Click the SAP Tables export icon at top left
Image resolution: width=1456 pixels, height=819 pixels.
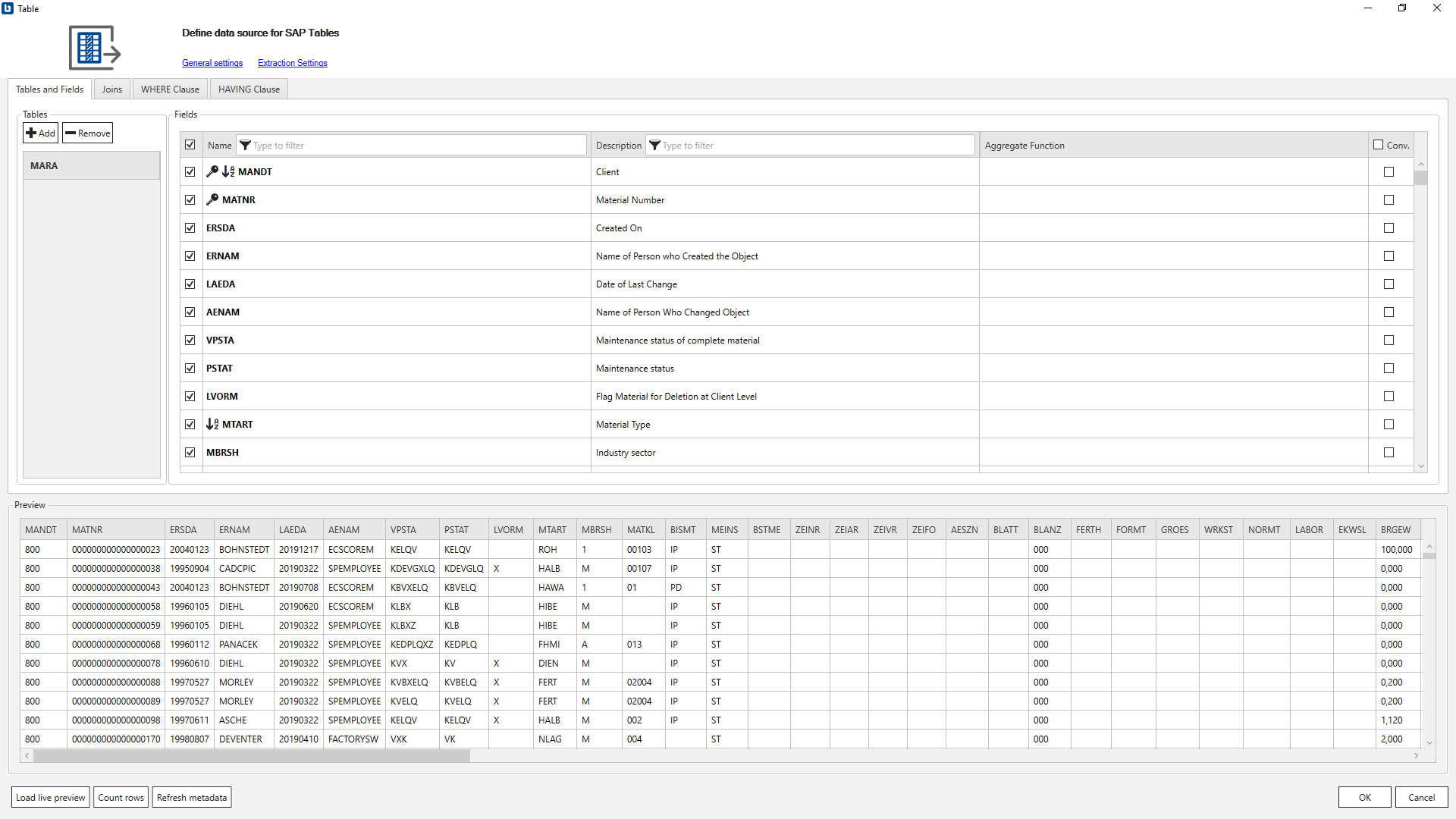(x=94, y=47)
